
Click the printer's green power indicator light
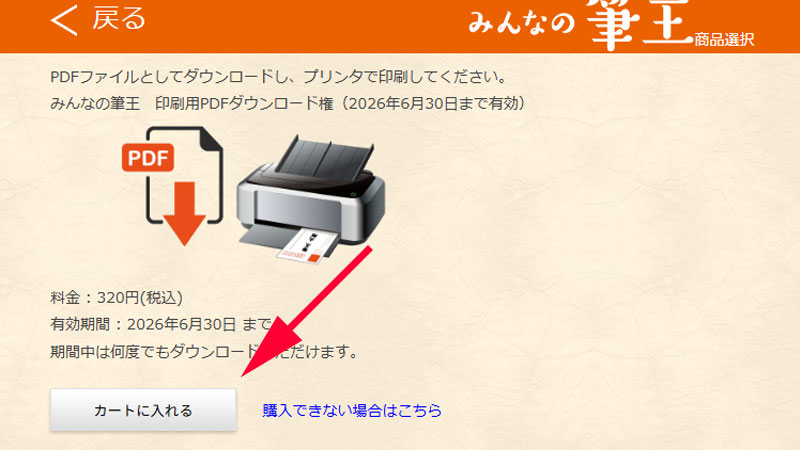[x=353, y=194]
